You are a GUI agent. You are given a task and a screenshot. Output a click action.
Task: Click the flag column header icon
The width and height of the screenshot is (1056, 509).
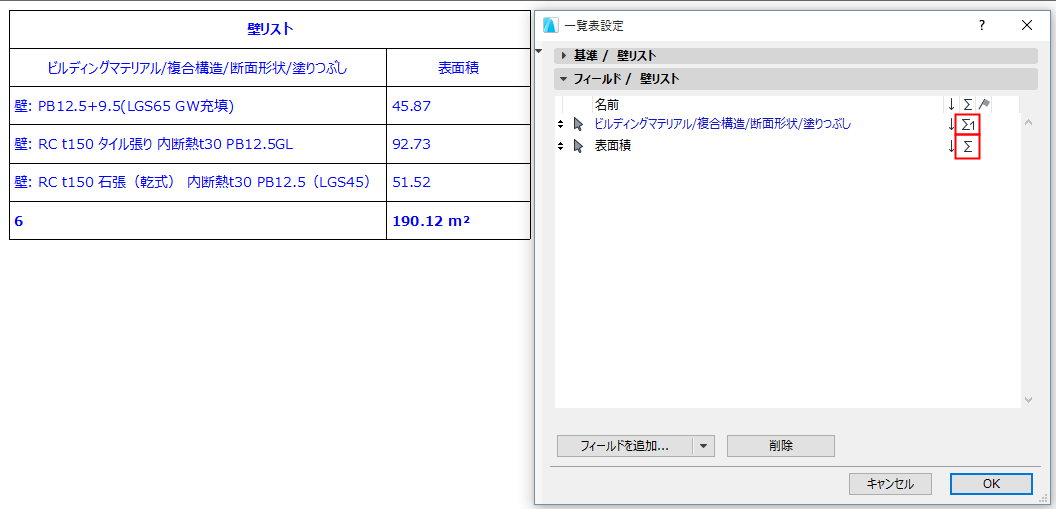[x=985, y=104]
